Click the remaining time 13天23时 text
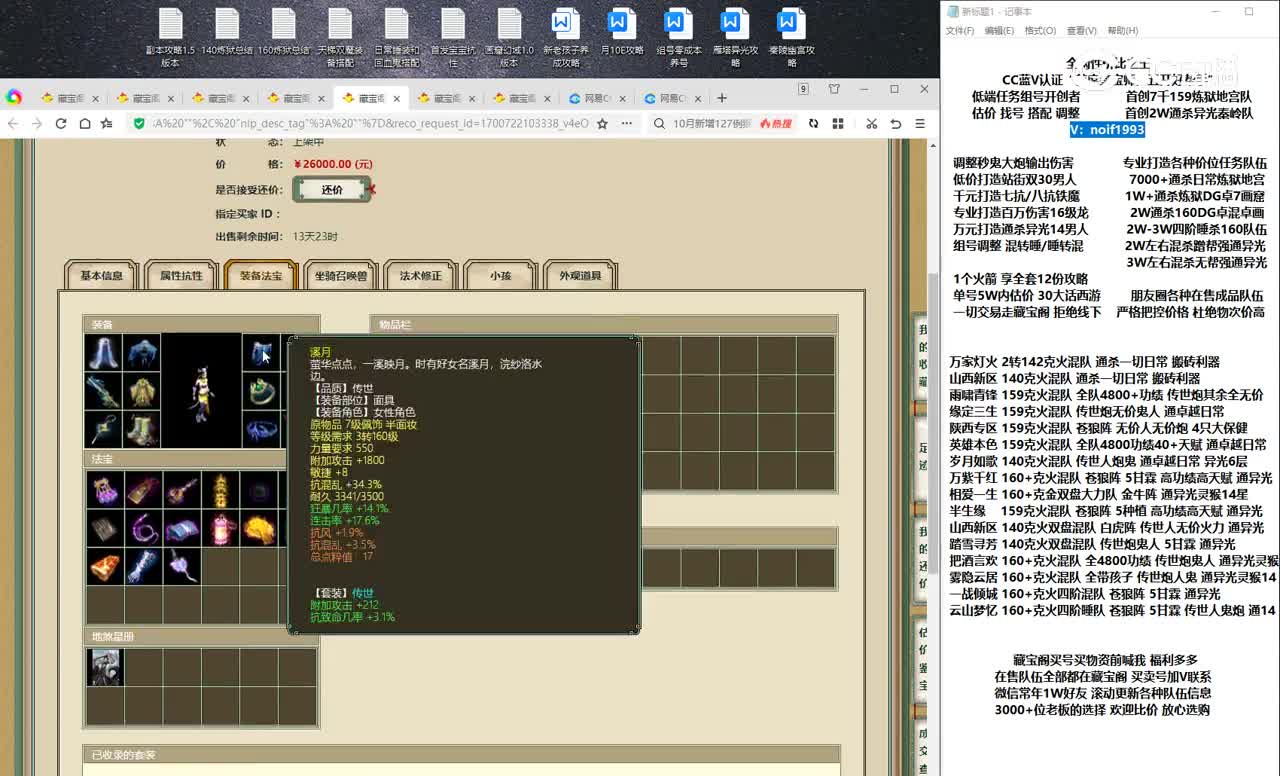Image resolution: width=1280 pixels, height=776 pixels. click(315, 237)
